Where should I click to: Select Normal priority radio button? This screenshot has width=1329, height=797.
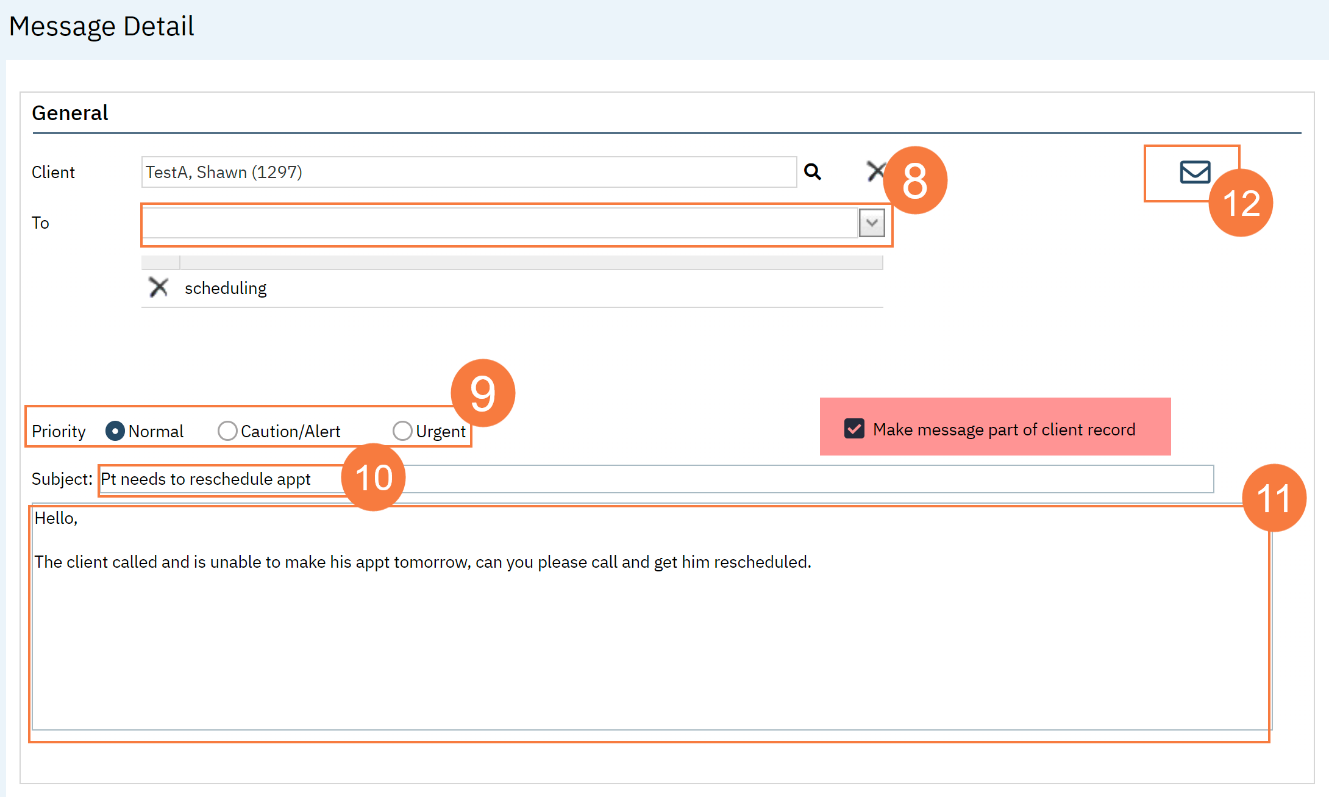(x=115, y=431)
